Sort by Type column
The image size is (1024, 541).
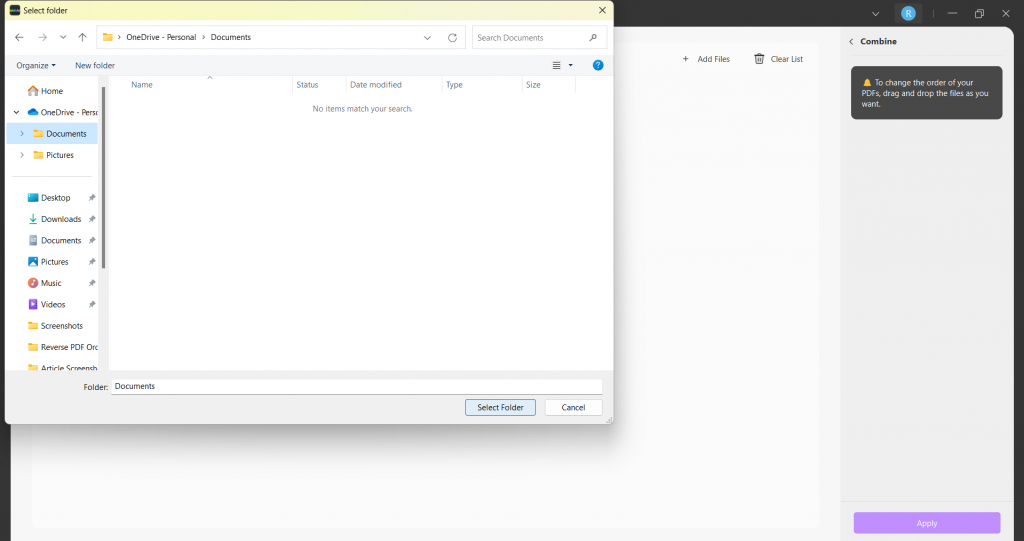tap(454, 84)
